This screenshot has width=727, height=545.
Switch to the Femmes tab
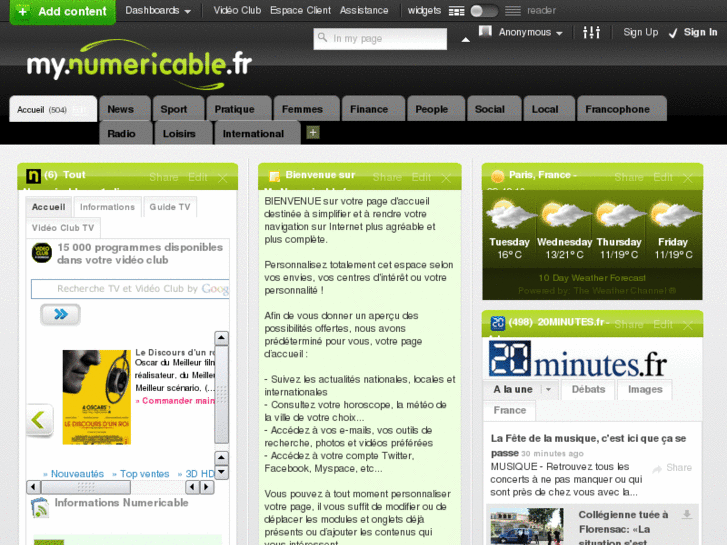pyautogui.click(x=306, y=109)
